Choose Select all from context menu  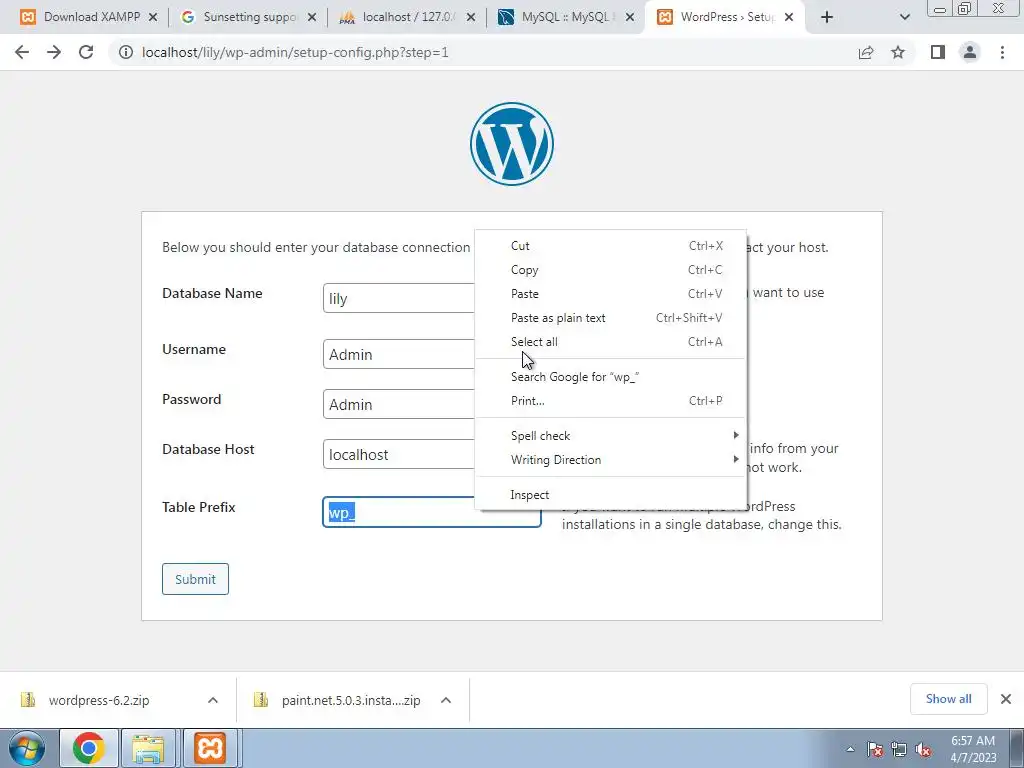click(x=610, y=342)
